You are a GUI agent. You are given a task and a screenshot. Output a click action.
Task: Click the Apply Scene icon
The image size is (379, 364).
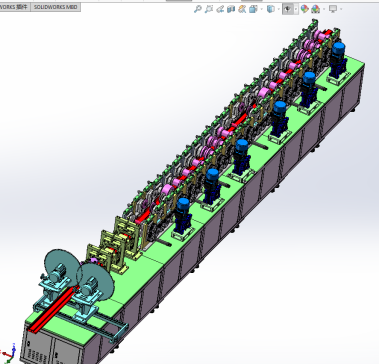point(315,9)
